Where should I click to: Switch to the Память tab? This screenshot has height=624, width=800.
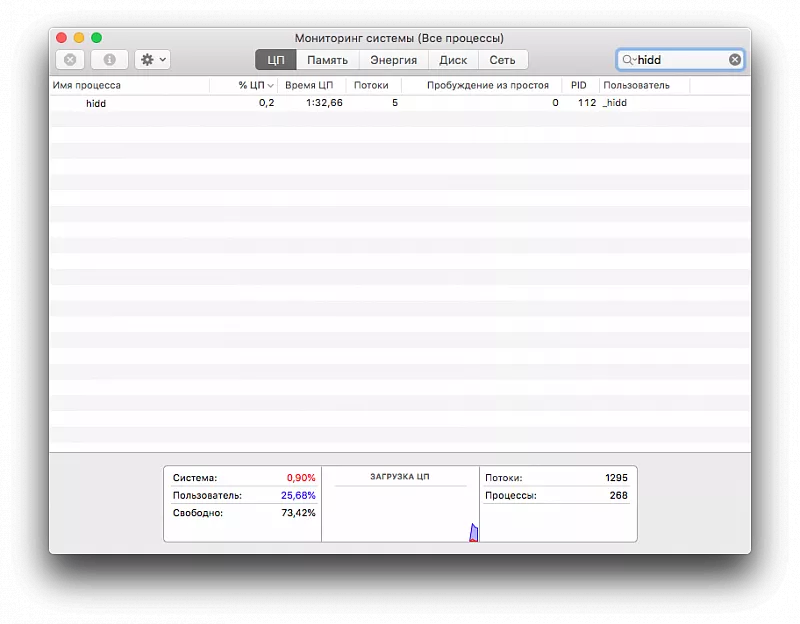point(327,60)
